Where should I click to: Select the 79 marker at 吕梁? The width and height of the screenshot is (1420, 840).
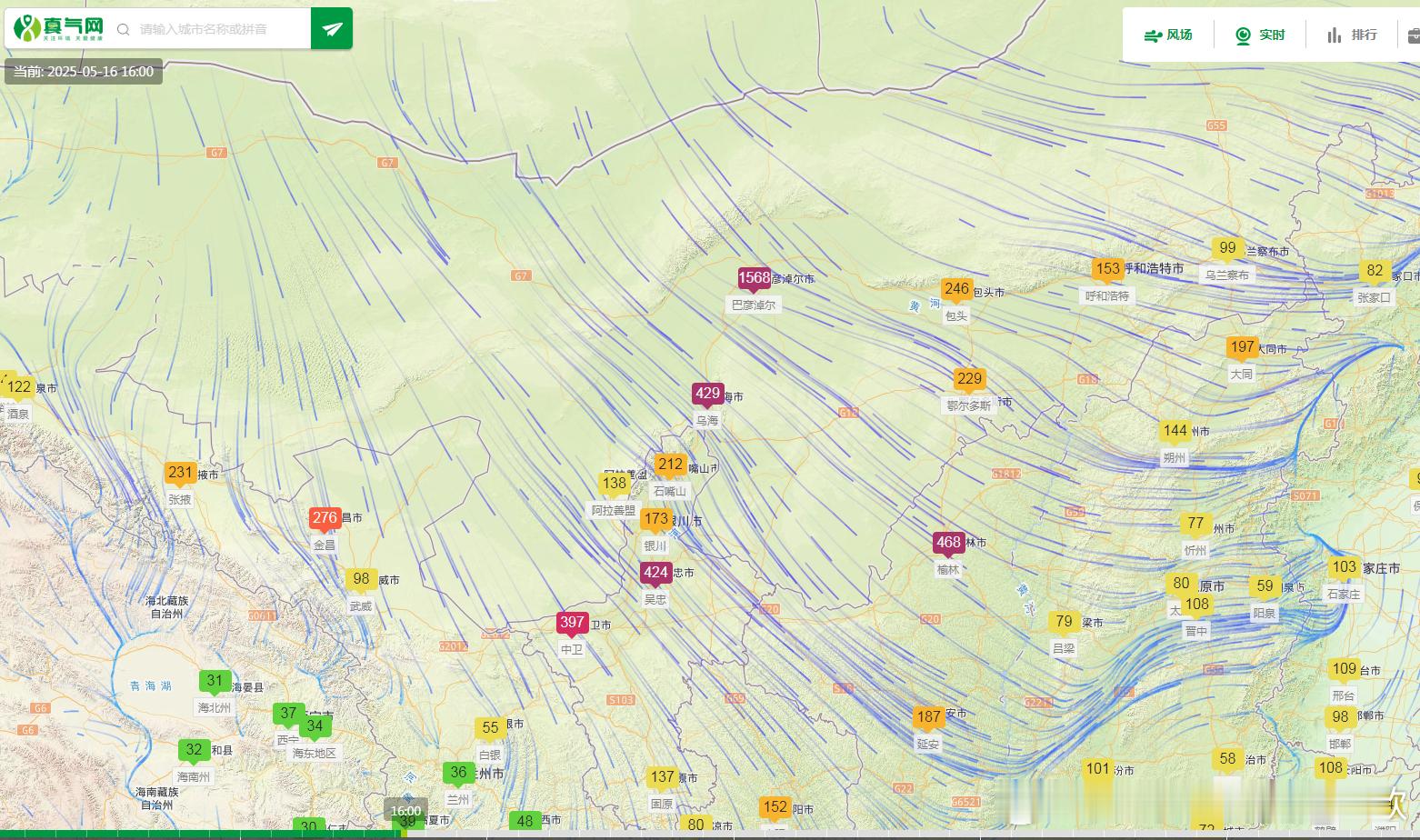[x=1064, y=622]
